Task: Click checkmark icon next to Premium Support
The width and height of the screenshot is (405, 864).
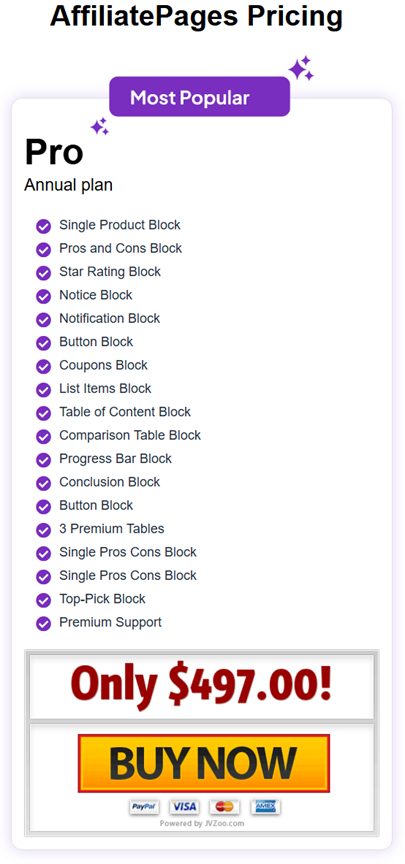Action: point(44,623)
